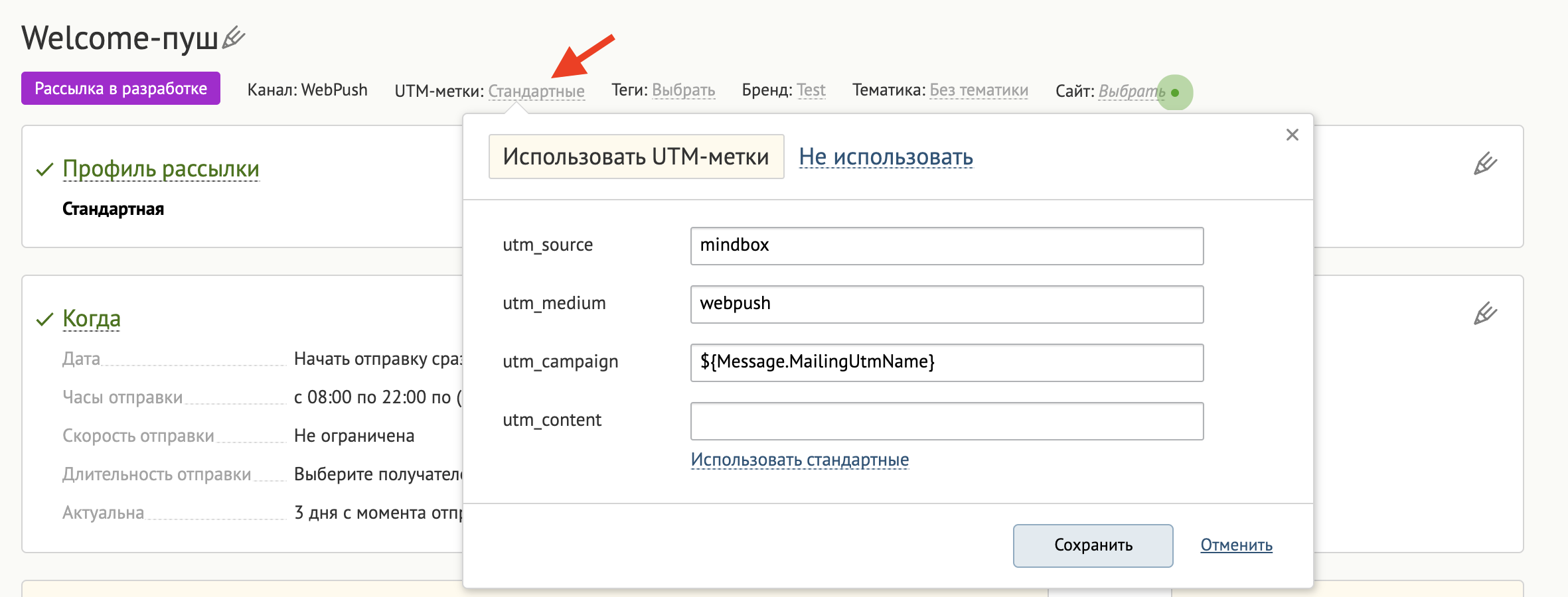Click the Сохранить button
Viewport: 1568px width, 597px height.
pyautogui.click(x=1093, y=545)
